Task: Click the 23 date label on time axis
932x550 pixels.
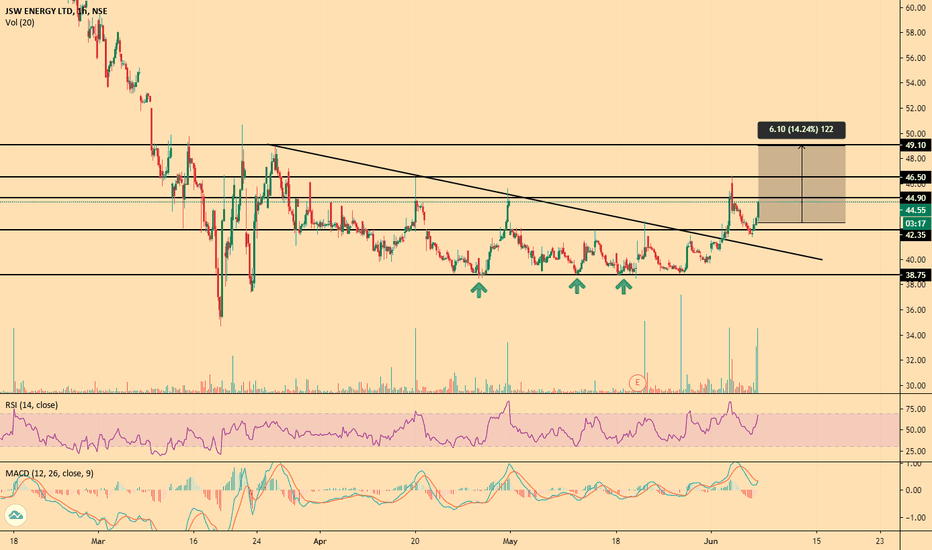Action: [880, 541]
